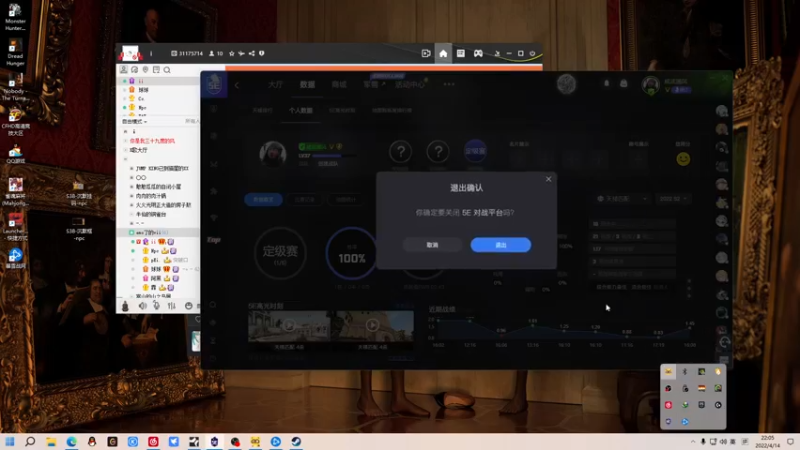Select the 个人数据 sub-tab
Screen dimensions: 800x450
point(301,110)
